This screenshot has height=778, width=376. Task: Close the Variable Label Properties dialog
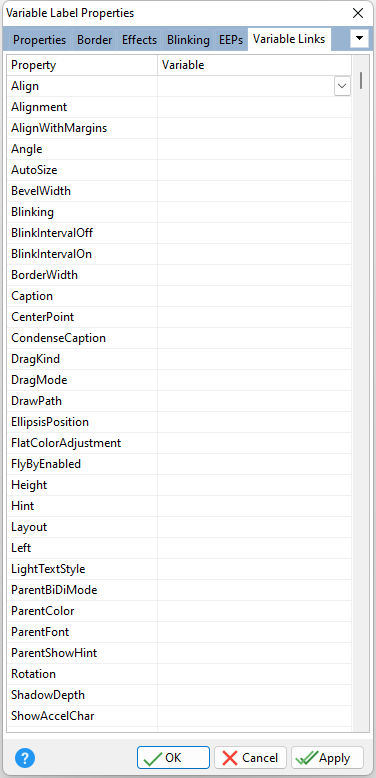[358, 13]
